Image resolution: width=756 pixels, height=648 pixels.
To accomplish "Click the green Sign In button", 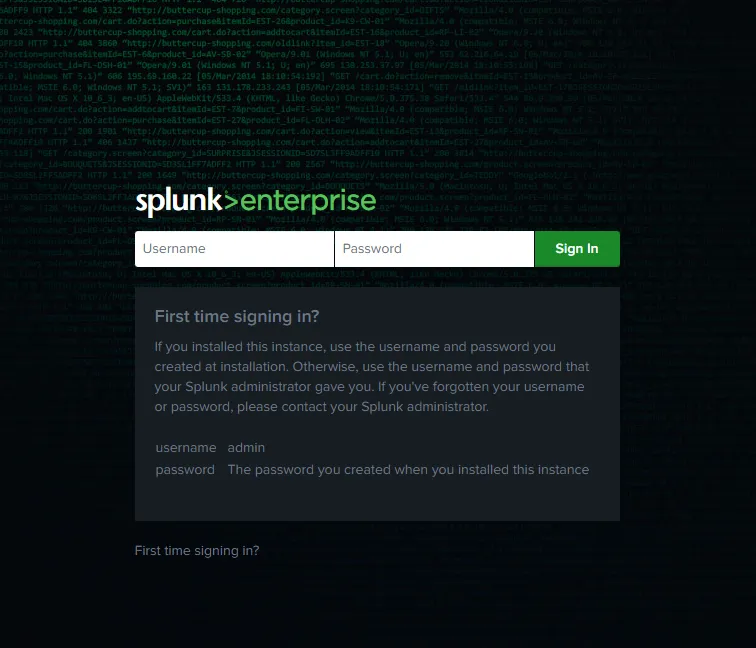I will click(577, 249).
